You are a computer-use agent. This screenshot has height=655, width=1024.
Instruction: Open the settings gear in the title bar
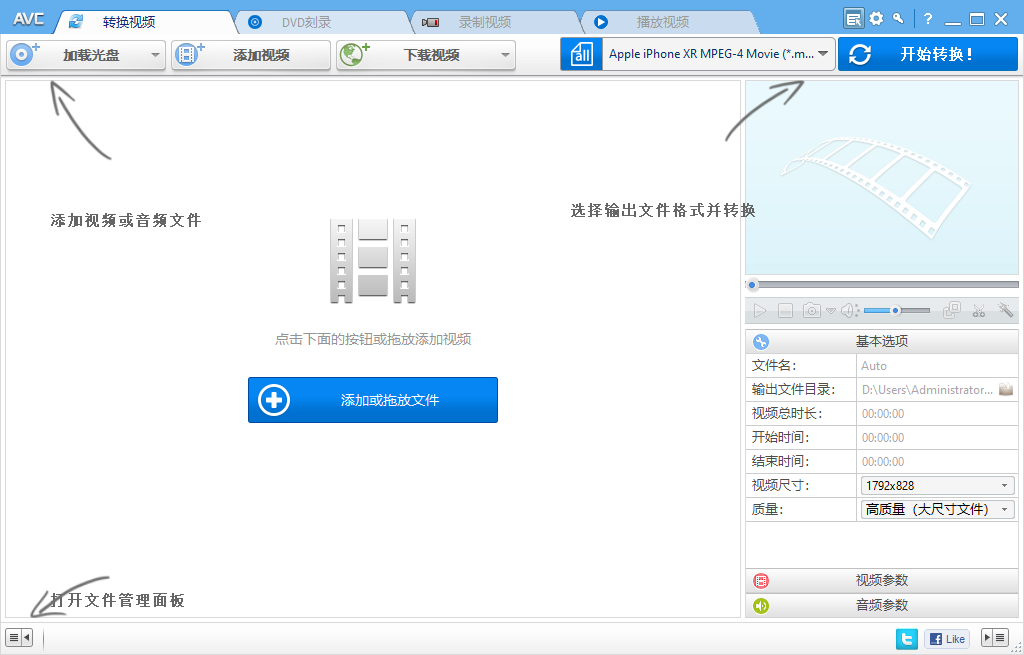pos(876,19)
